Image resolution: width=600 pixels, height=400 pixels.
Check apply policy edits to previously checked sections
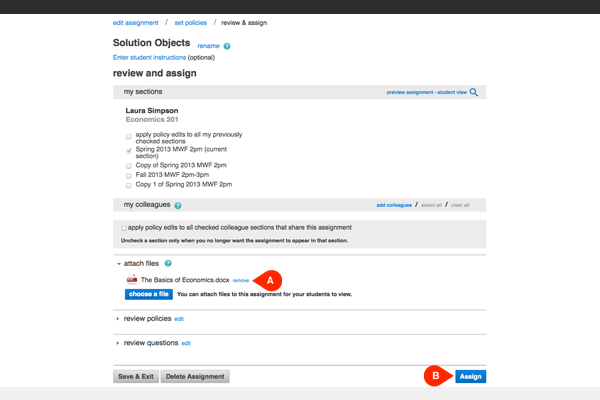click(x=128, y=136)
